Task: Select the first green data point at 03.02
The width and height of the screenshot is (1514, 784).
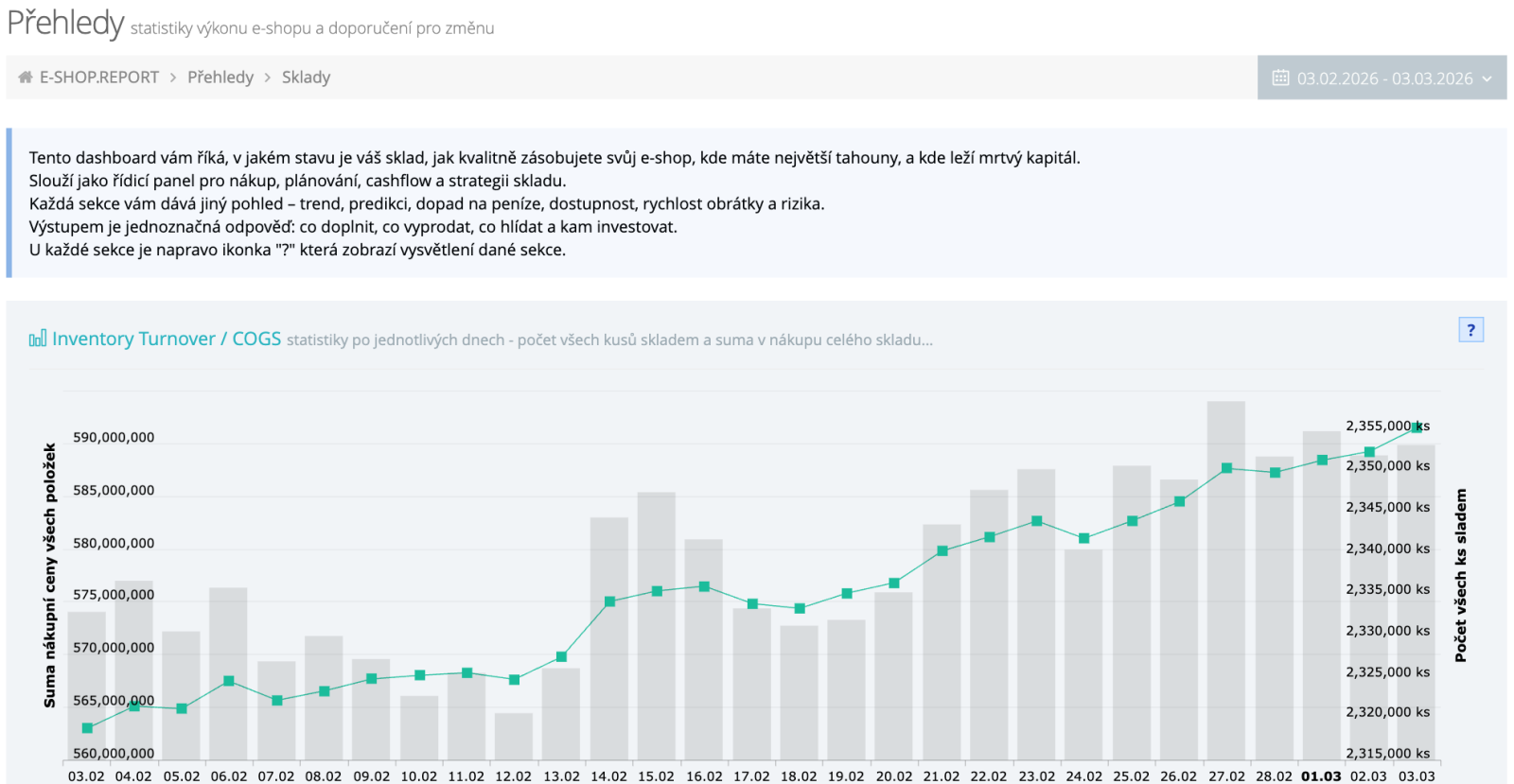Action: 87,728
